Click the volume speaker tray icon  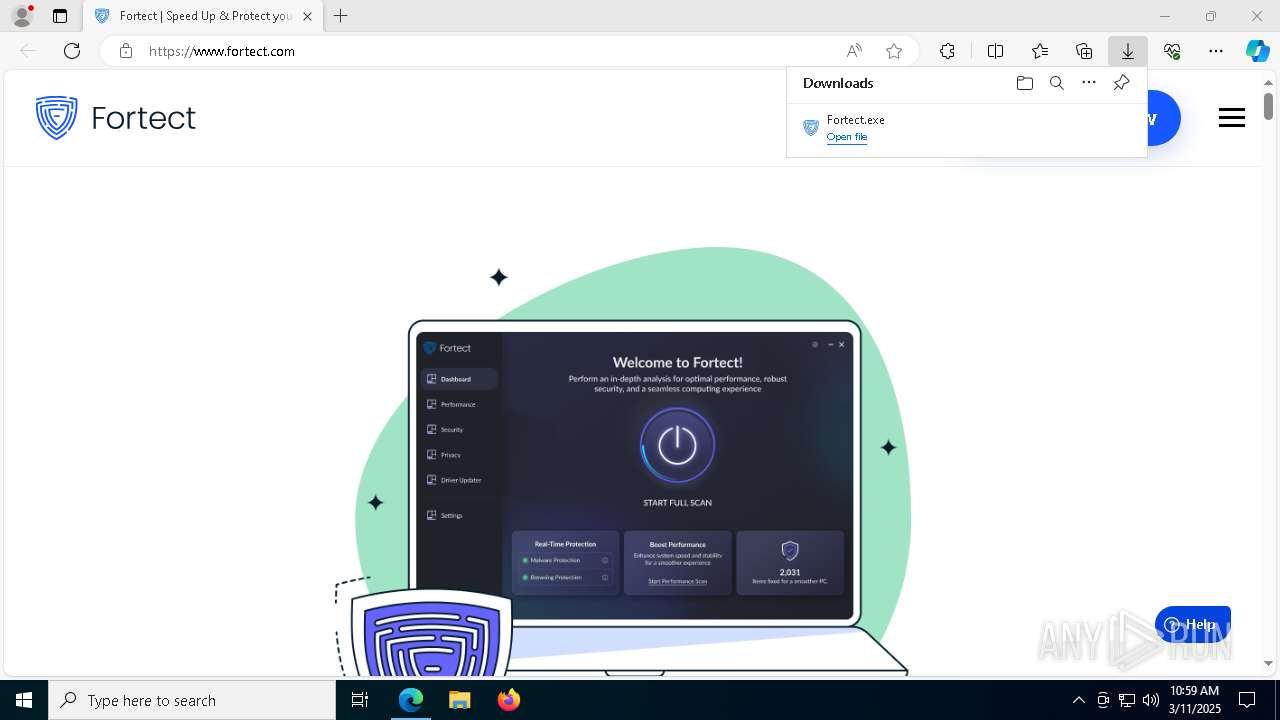pos(1151,700)
